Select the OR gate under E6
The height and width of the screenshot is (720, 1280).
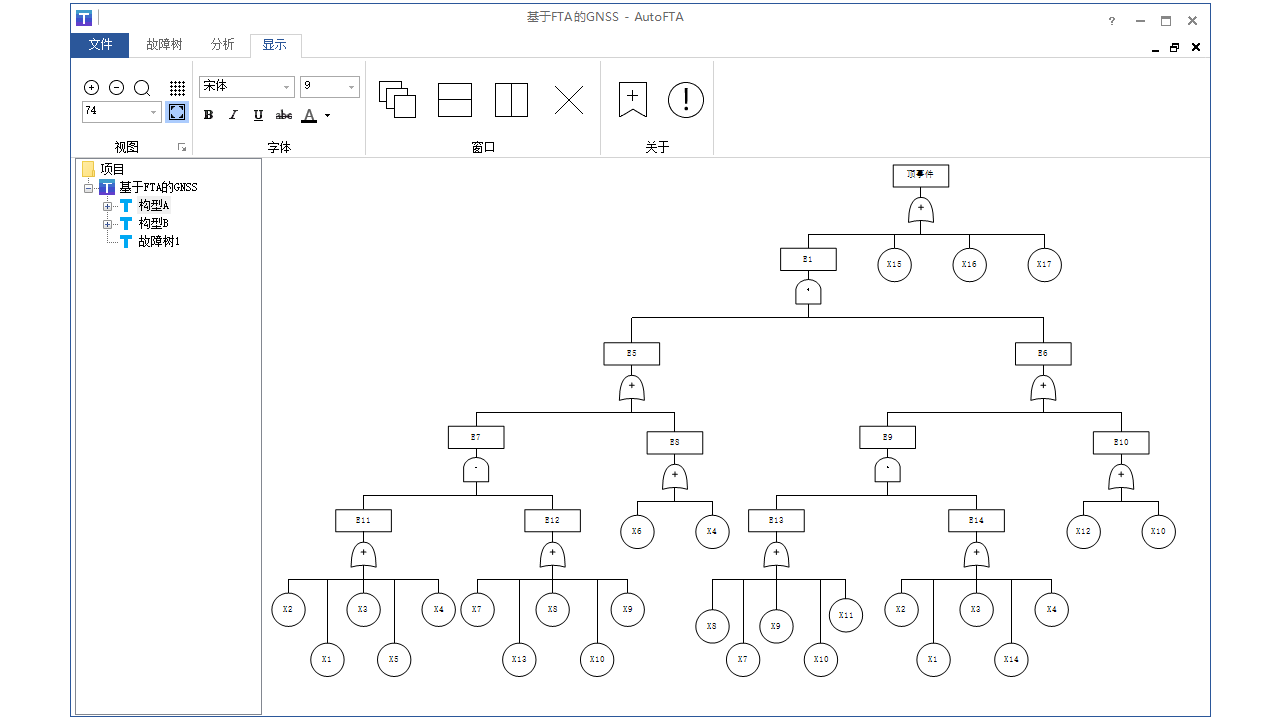pos(1043,388)
